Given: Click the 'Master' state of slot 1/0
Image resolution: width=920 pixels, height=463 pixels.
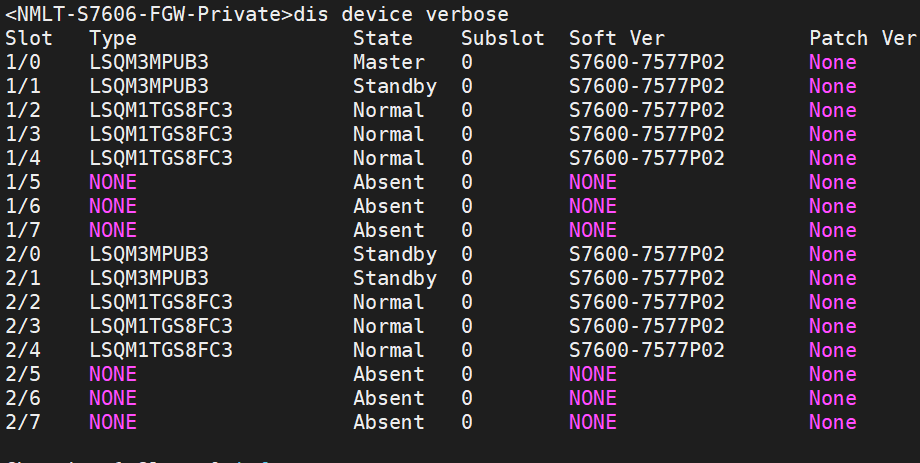Looking at the screenshot, I should coord(388,62).
